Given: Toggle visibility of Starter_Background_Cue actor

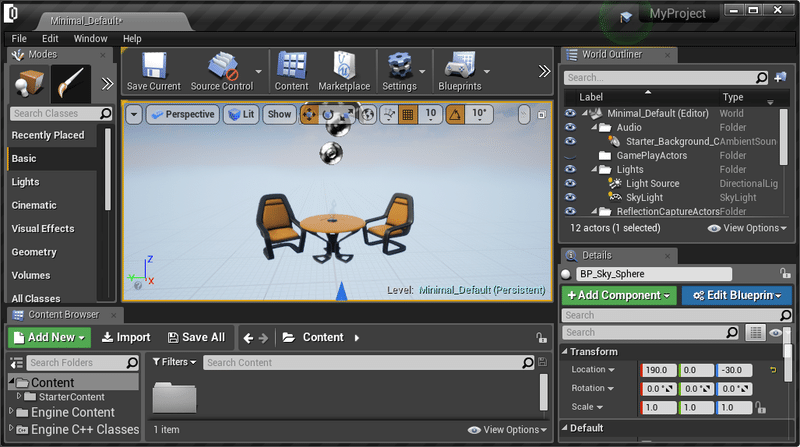Looking at the screenshot, I should (570, 141).
